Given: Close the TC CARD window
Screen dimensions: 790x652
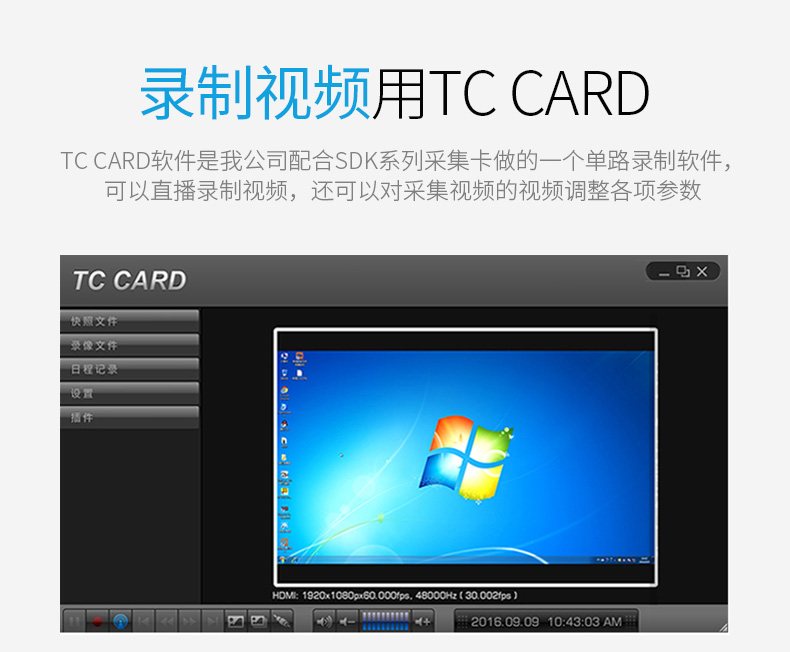Looking at the screenshot, I should [x=702, y=272].
